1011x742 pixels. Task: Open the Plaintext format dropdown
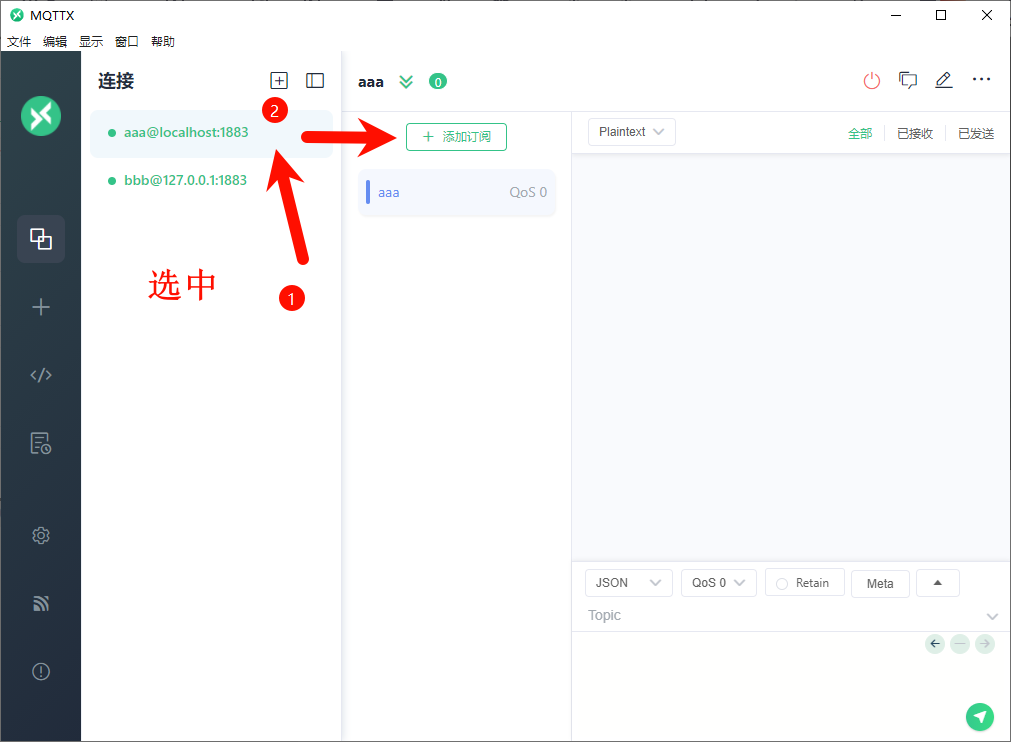tap(632, 132)
